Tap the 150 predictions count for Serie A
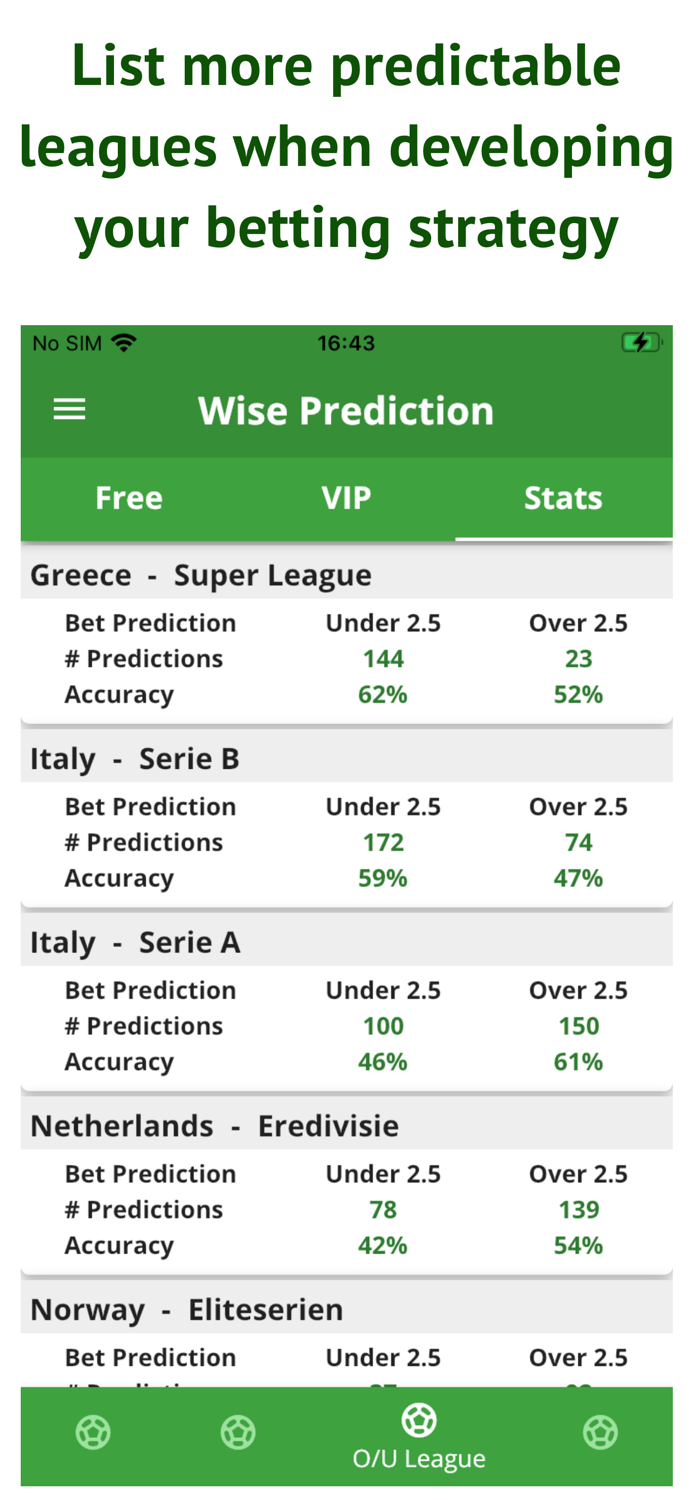 point(579,1024)
